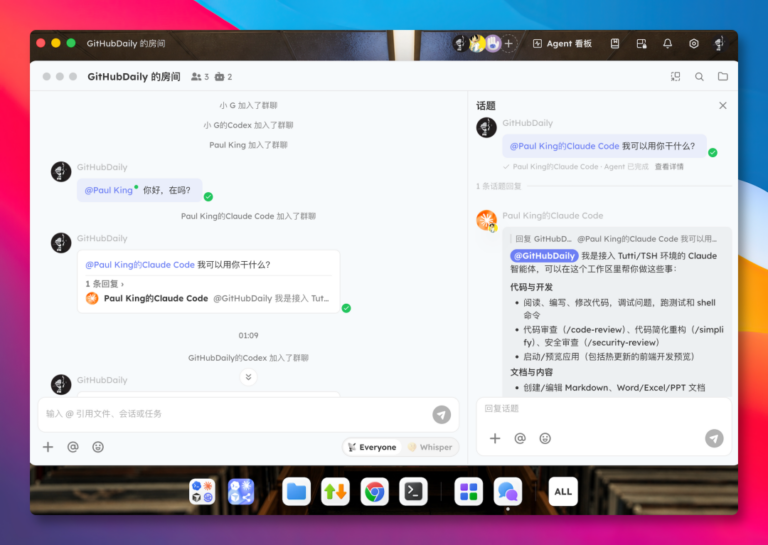Click the ALL button in dock

[x=563, y=492]
